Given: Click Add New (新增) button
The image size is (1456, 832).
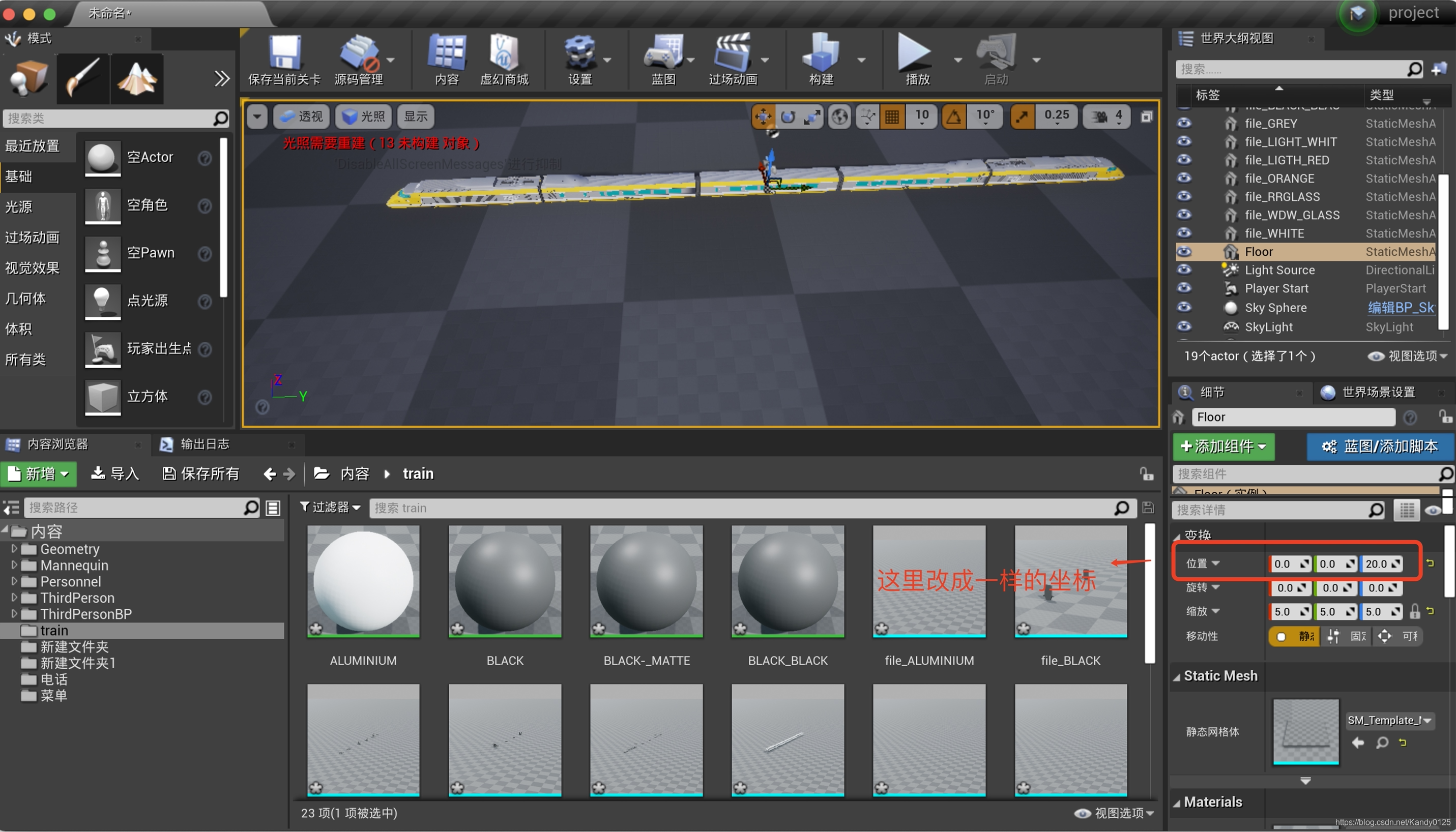Looking at the screenshot, I should pos(39,473).
